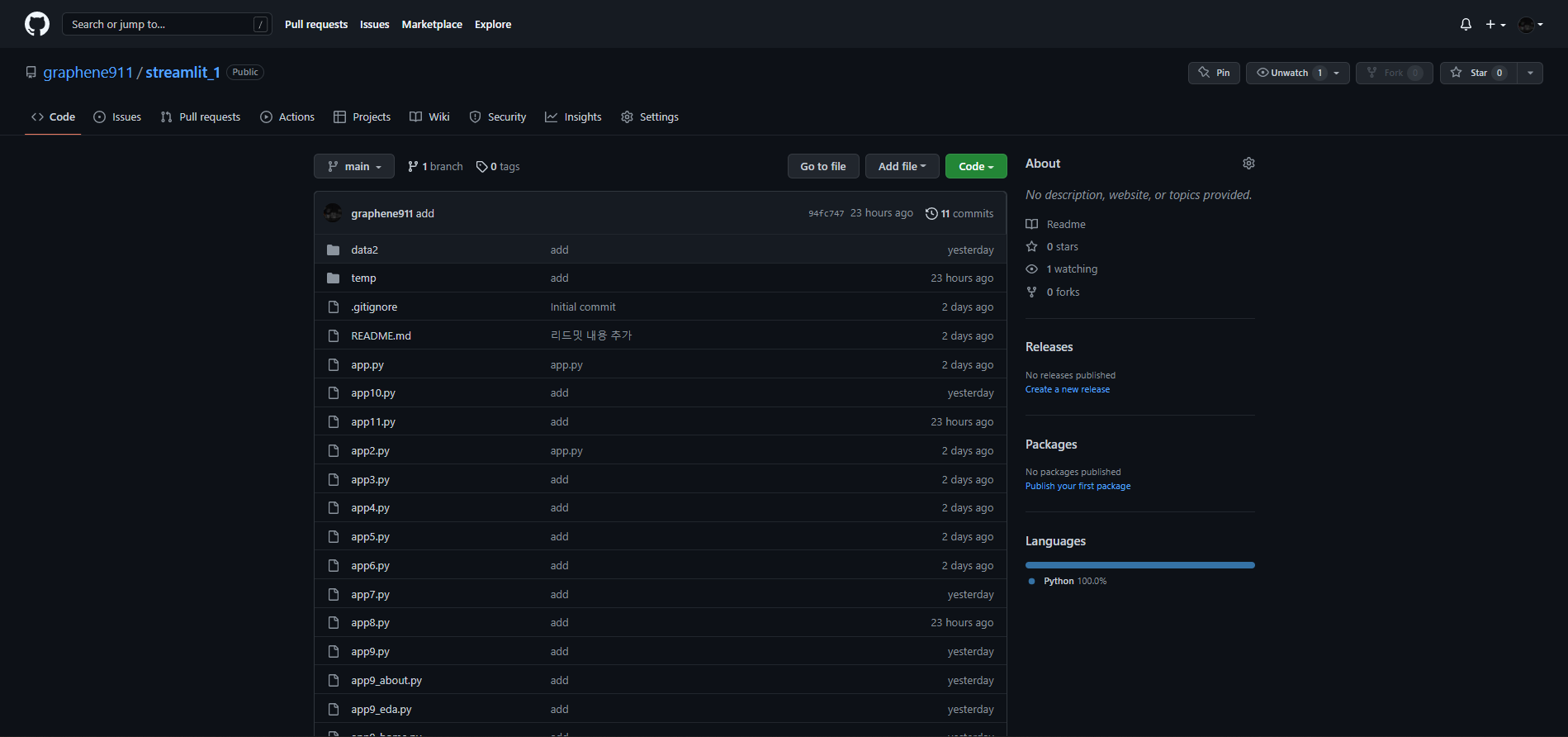
Task: Open Marketplace in the top navigation
Action: [x=432, y=25]
